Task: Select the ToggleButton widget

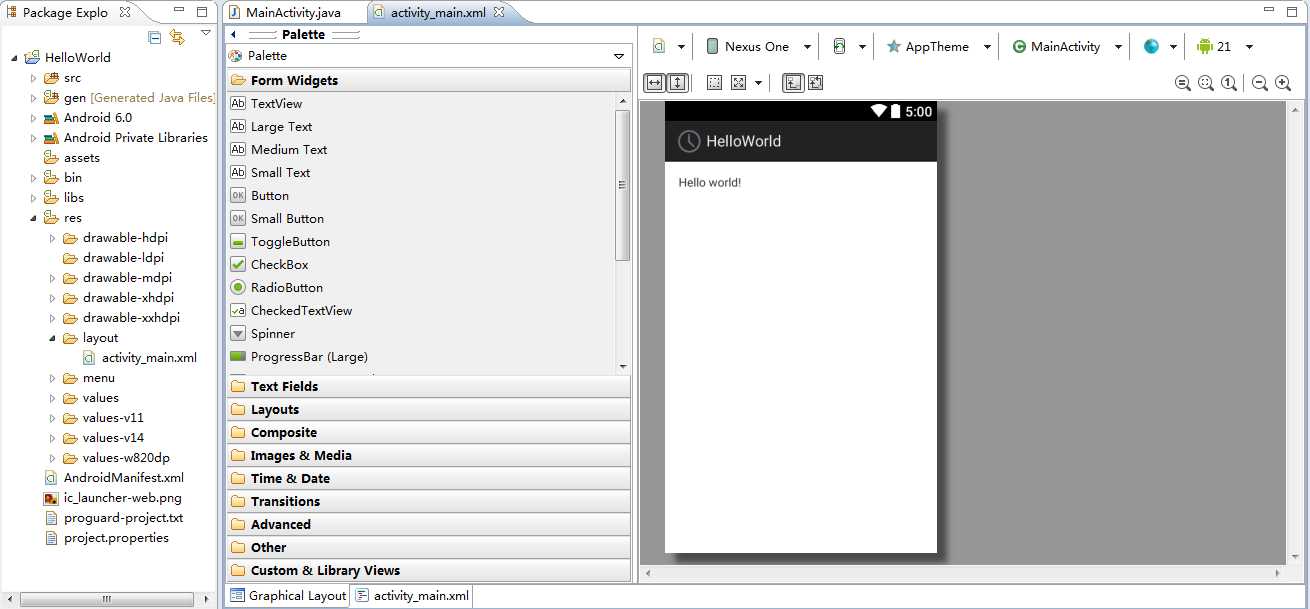Action: (x=290, y=241)
